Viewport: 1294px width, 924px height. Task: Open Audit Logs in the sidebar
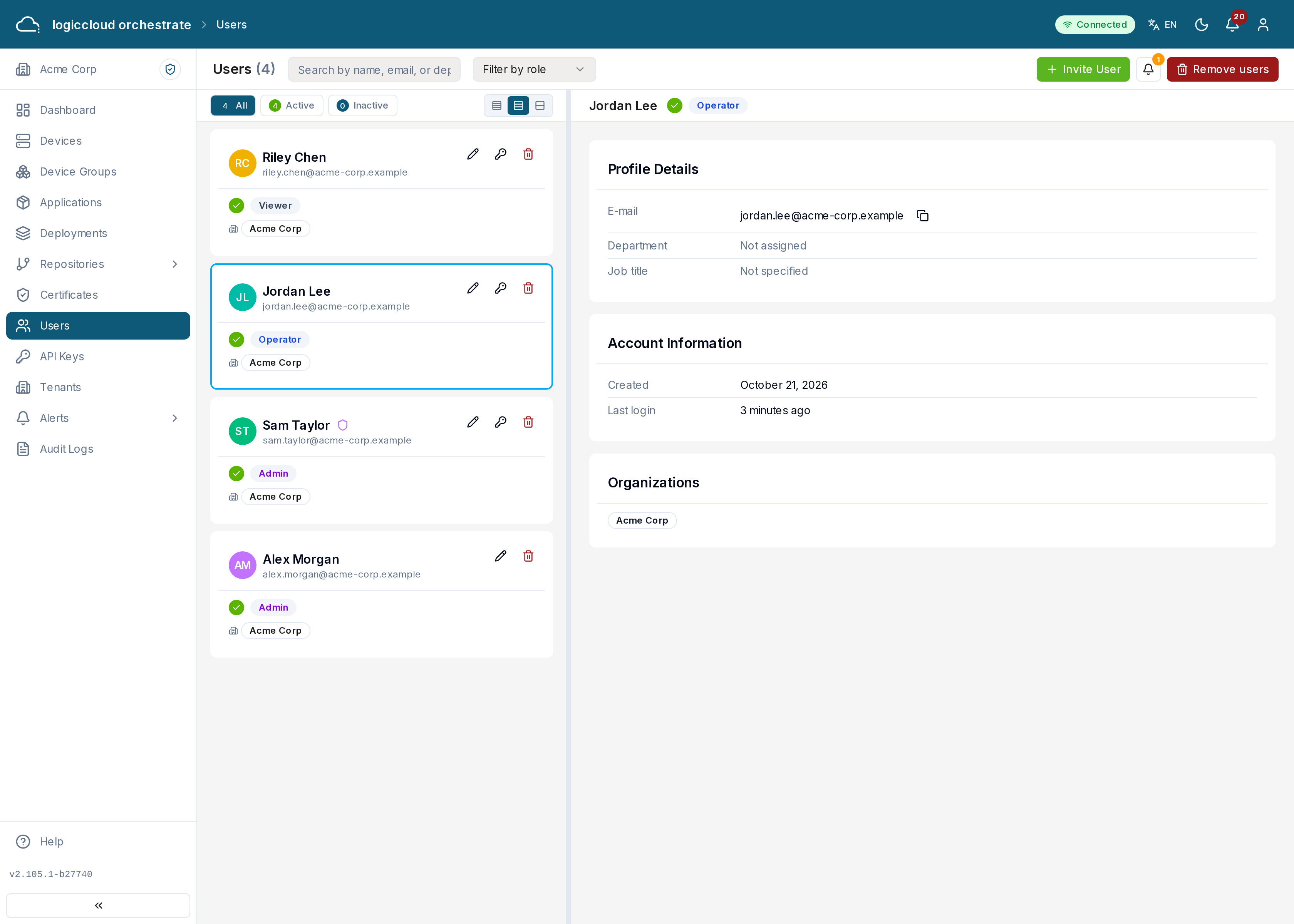99,449
